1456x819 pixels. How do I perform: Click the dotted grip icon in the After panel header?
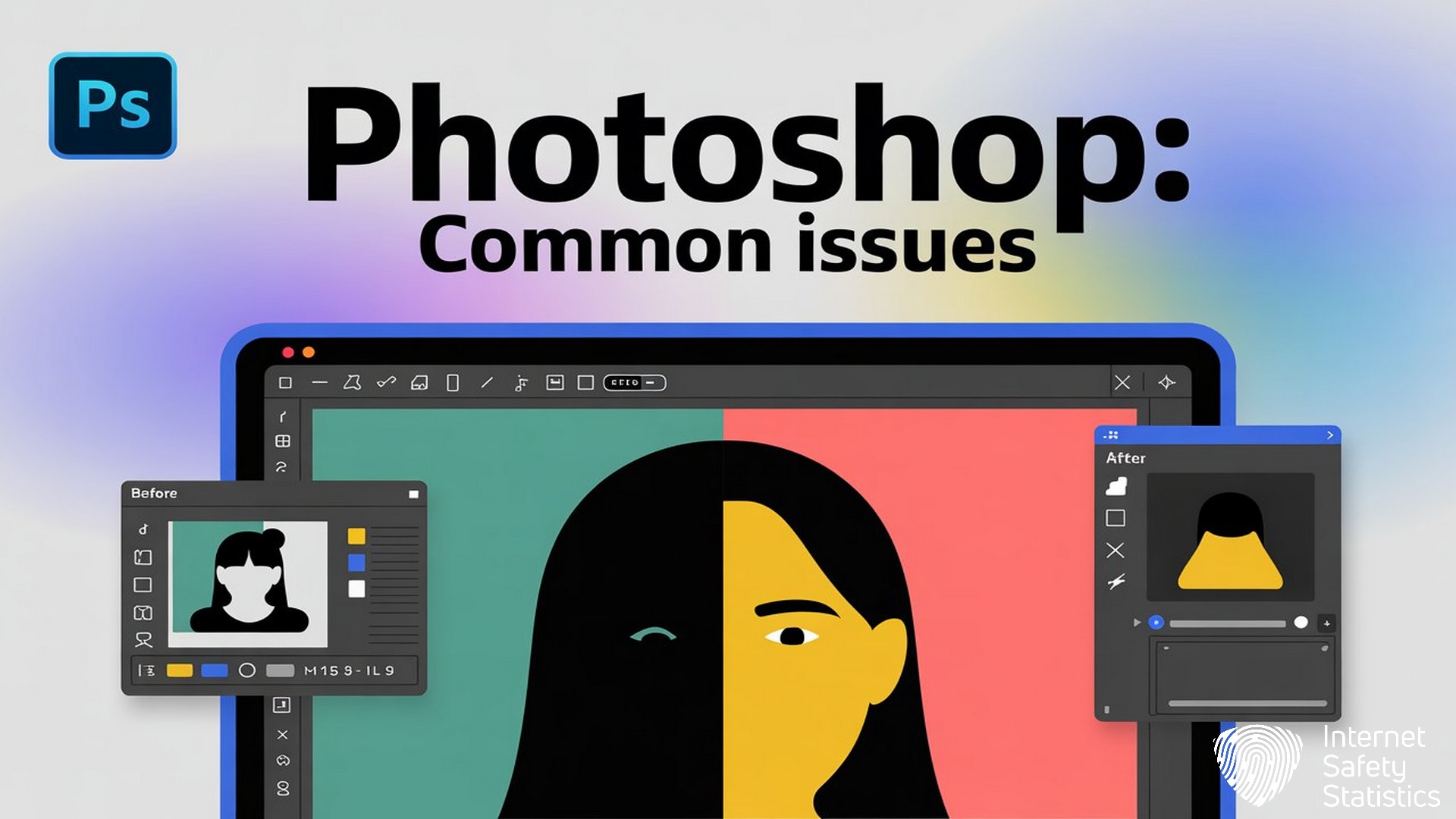click(x=1111, y=435)
